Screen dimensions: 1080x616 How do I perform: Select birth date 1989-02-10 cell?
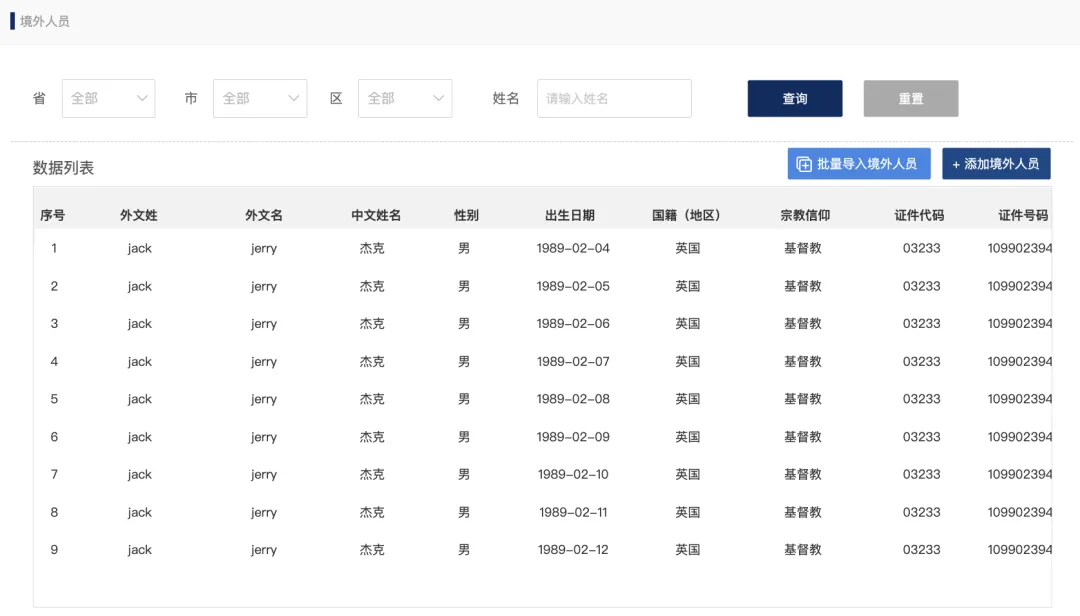point(573,474)
